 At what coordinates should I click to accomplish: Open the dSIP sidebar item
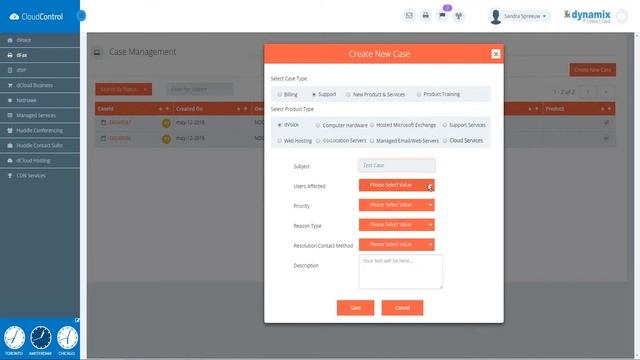tap(40, 70)
